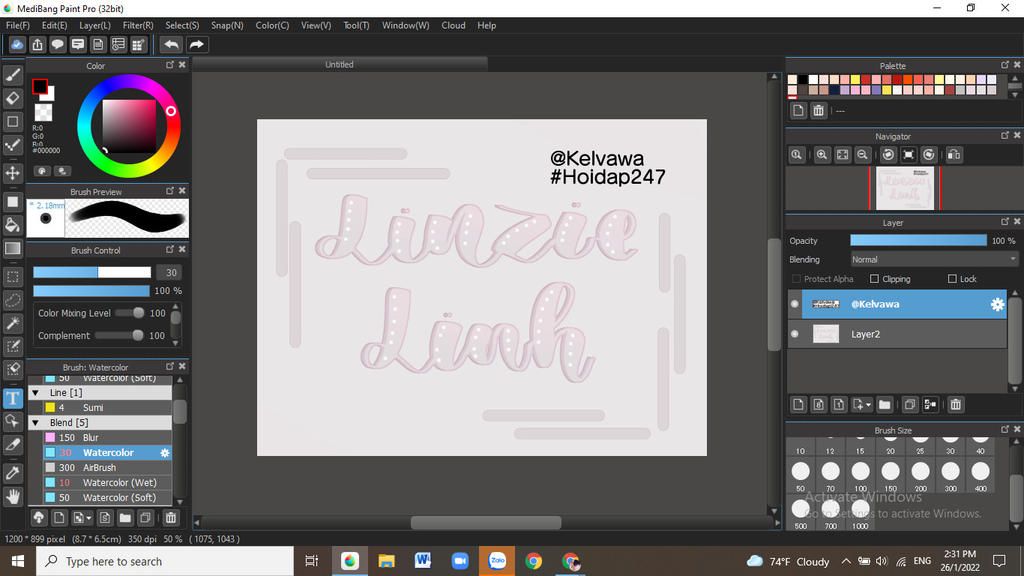
Task: Open the Blending mode dropdown
Action: pyautogui.click(x=934, y=259)
